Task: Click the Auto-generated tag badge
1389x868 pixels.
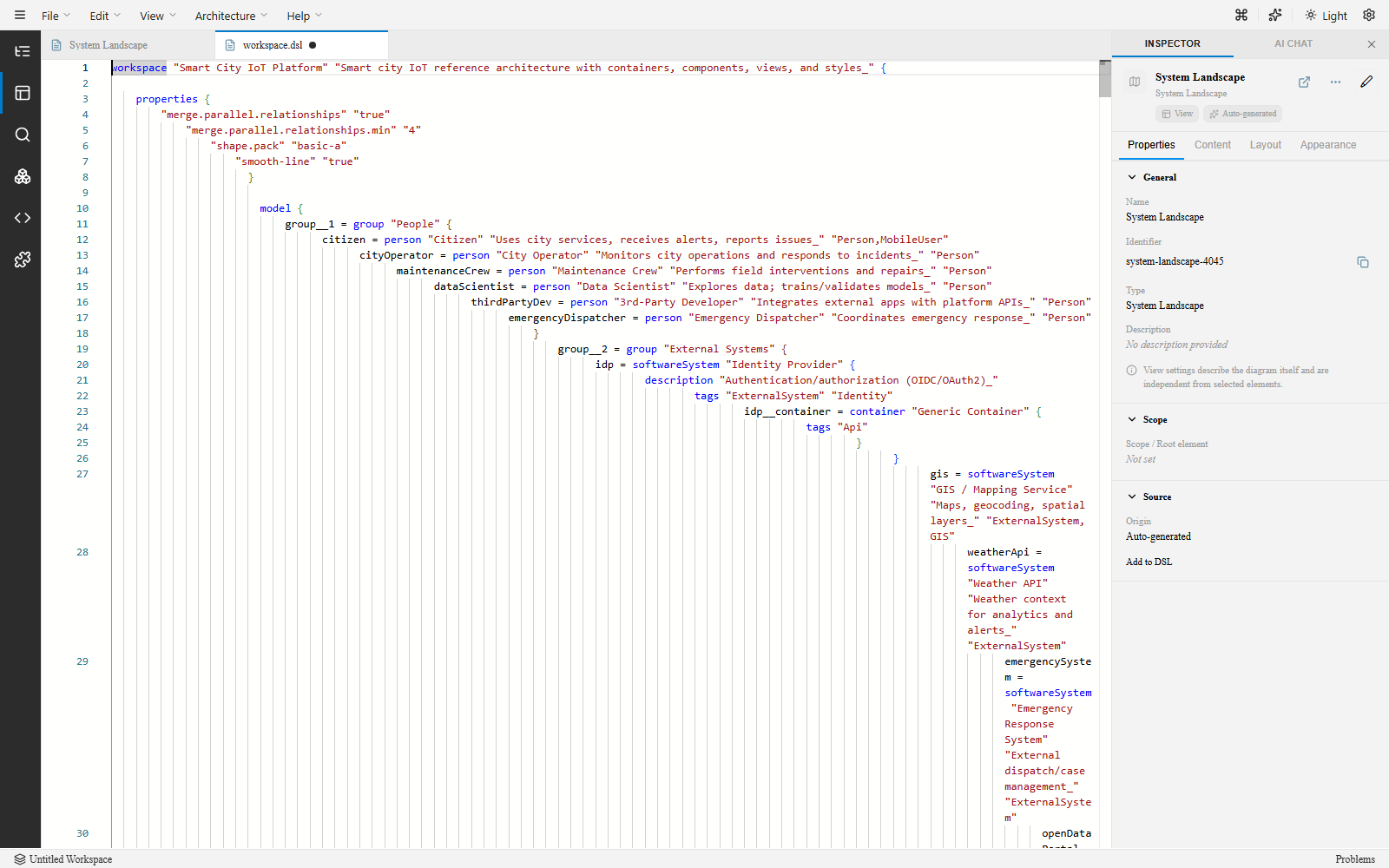Action: (x=1242, y=114)
